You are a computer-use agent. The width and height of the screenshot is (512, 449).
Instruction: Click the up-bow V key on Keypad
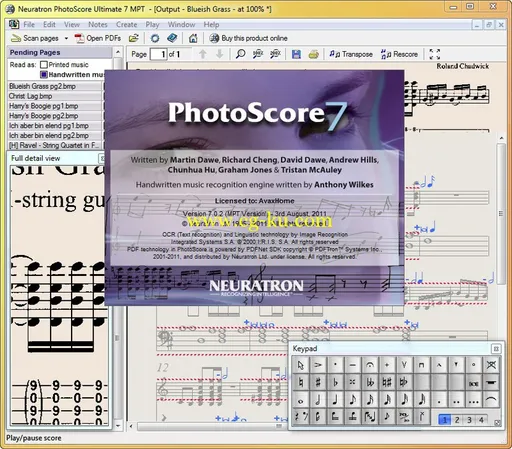pos(404,365)
